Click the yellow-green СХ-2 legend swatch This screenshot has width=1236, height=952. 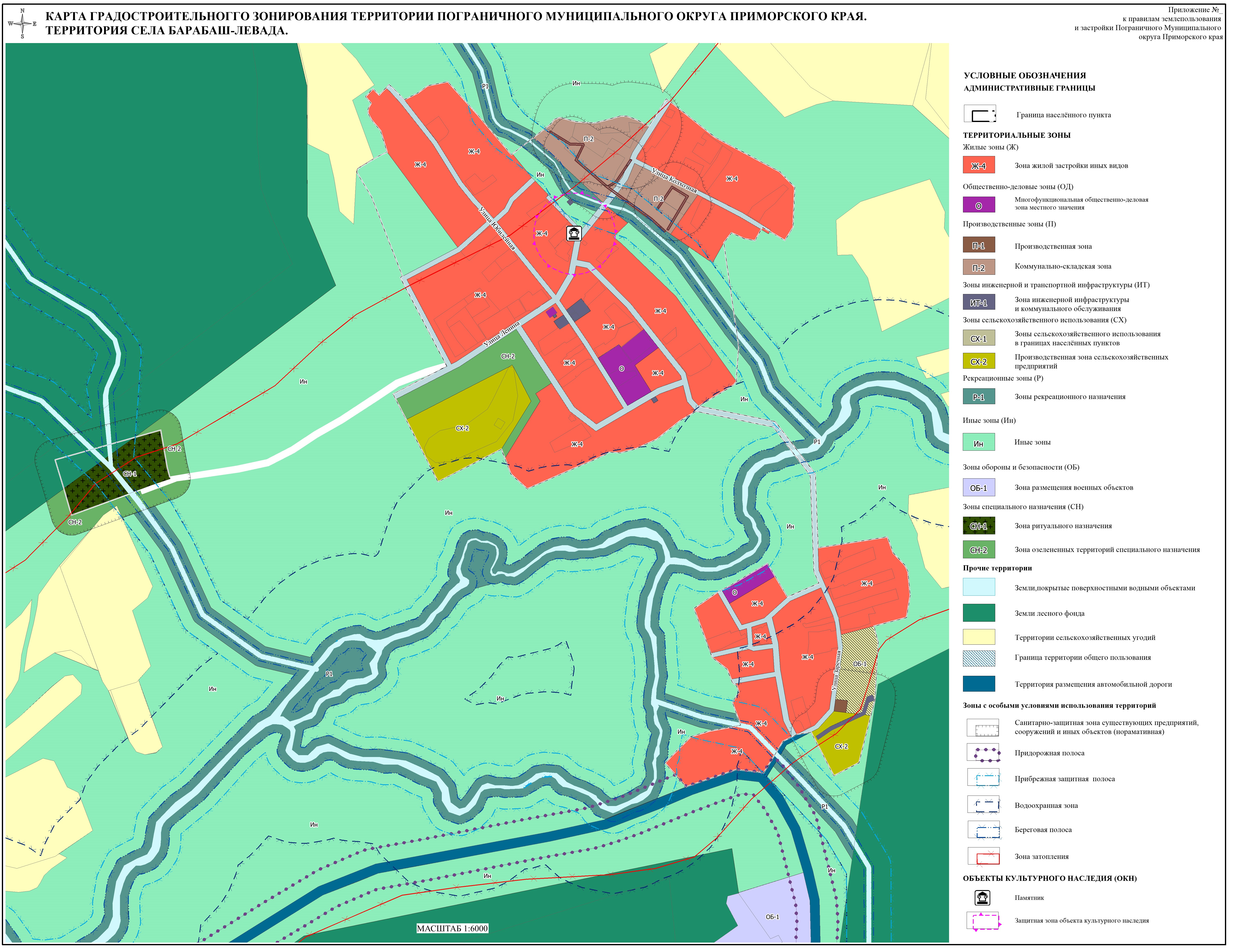(979, 361)
